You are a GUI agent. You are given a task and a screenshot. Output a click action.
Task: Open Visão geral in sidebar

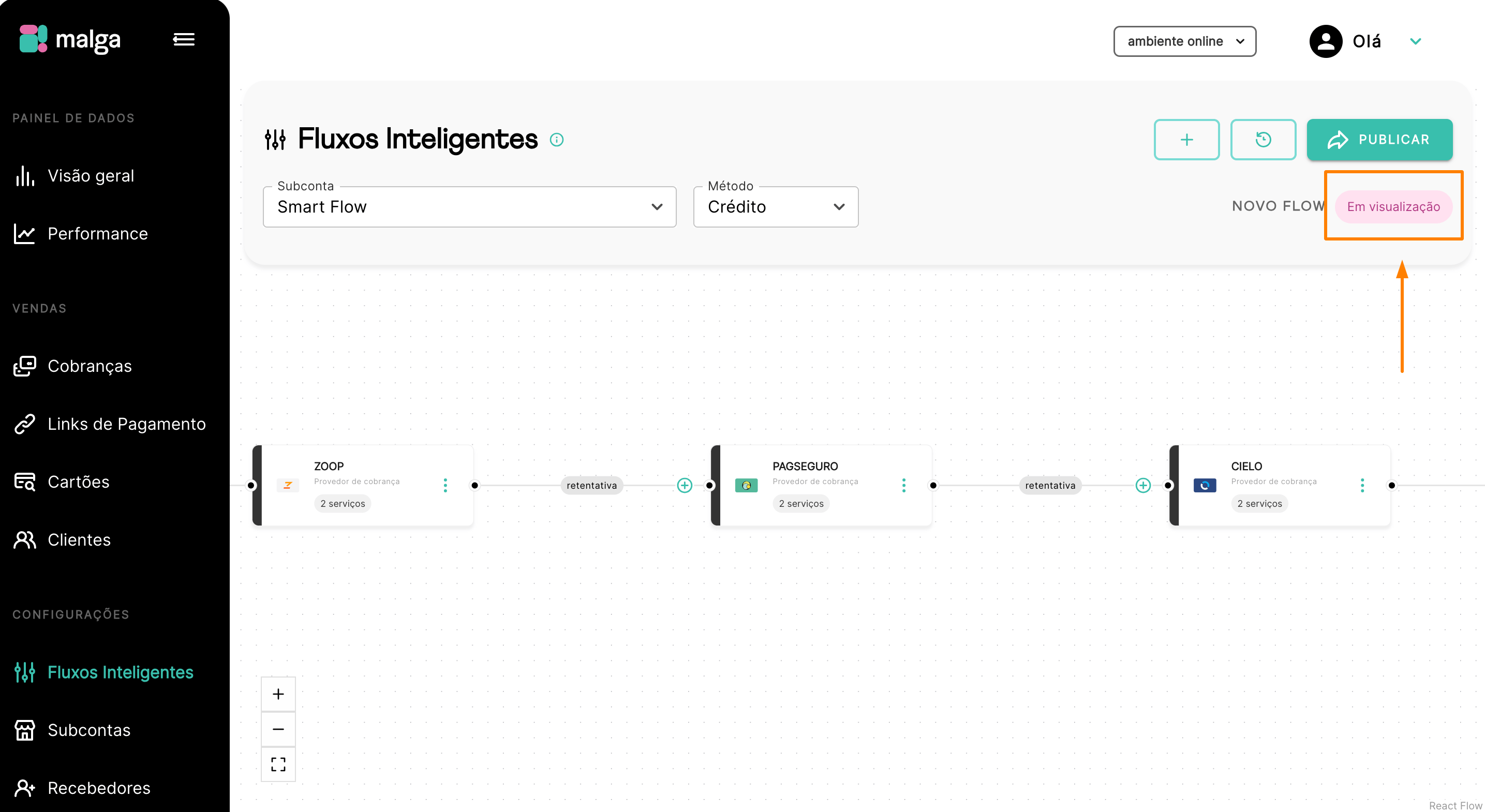91,176
